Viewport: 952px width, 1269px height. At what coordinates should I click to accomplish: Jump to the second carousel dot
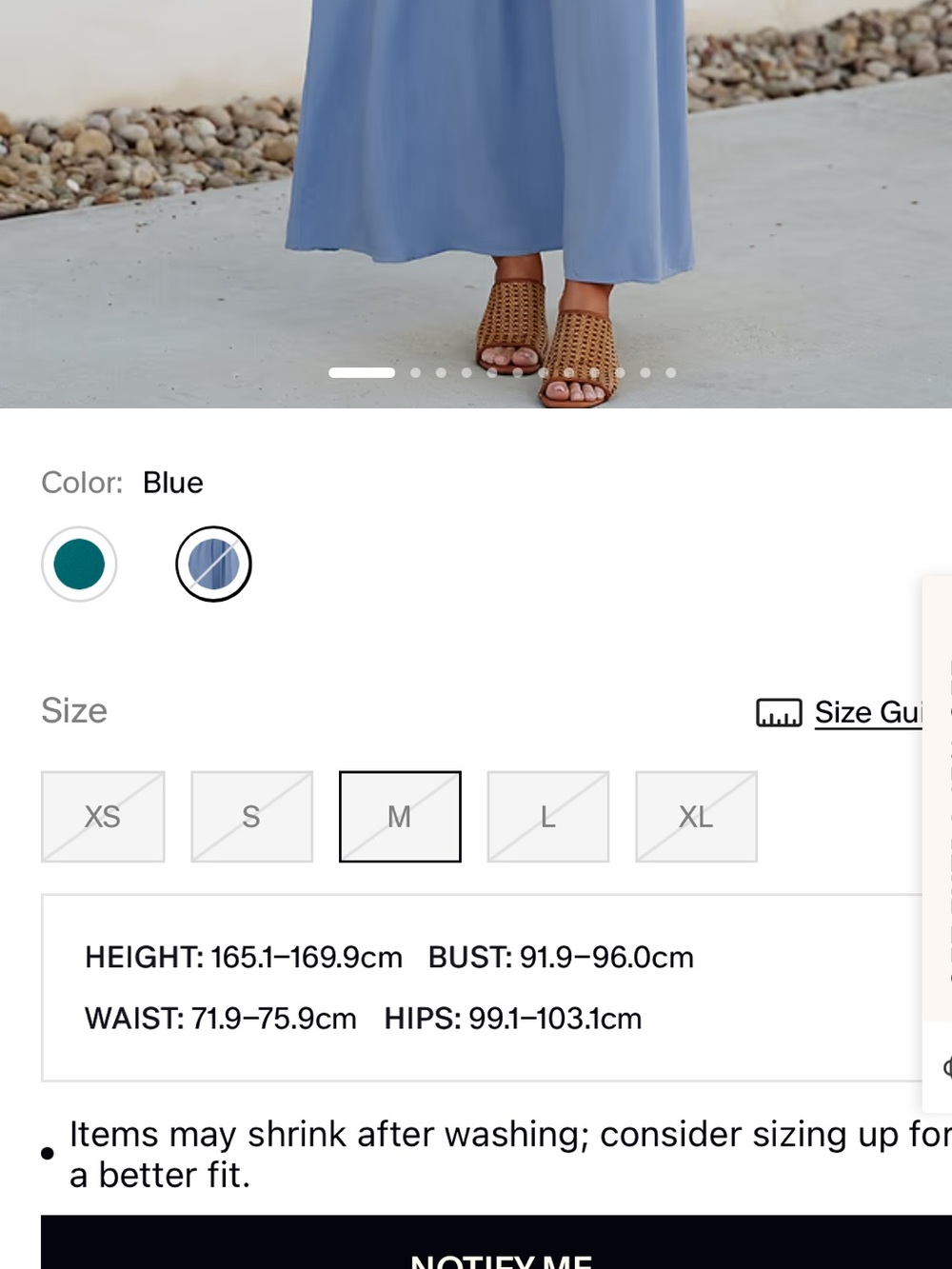pos(415,372)
